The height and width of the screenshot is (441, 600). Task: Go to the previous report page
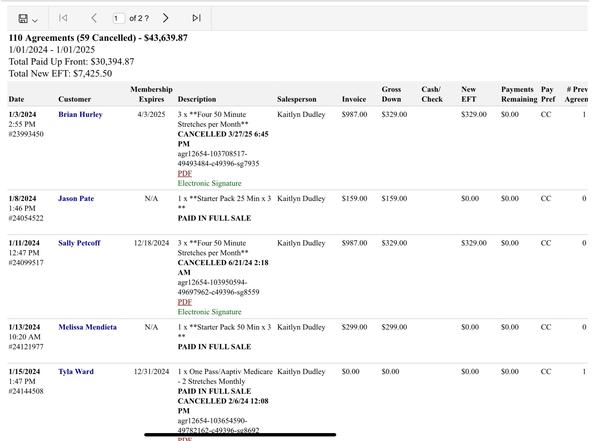click(x=94, y=18)
